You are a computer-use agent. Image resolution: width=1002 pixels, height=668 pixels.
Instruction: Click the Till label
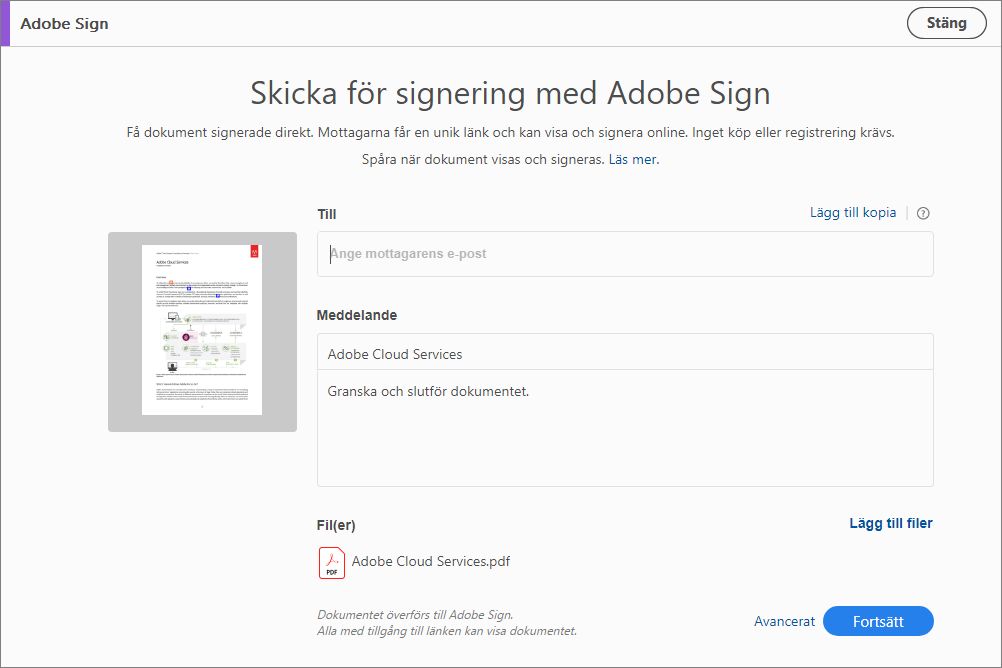[x=327, y=214]
